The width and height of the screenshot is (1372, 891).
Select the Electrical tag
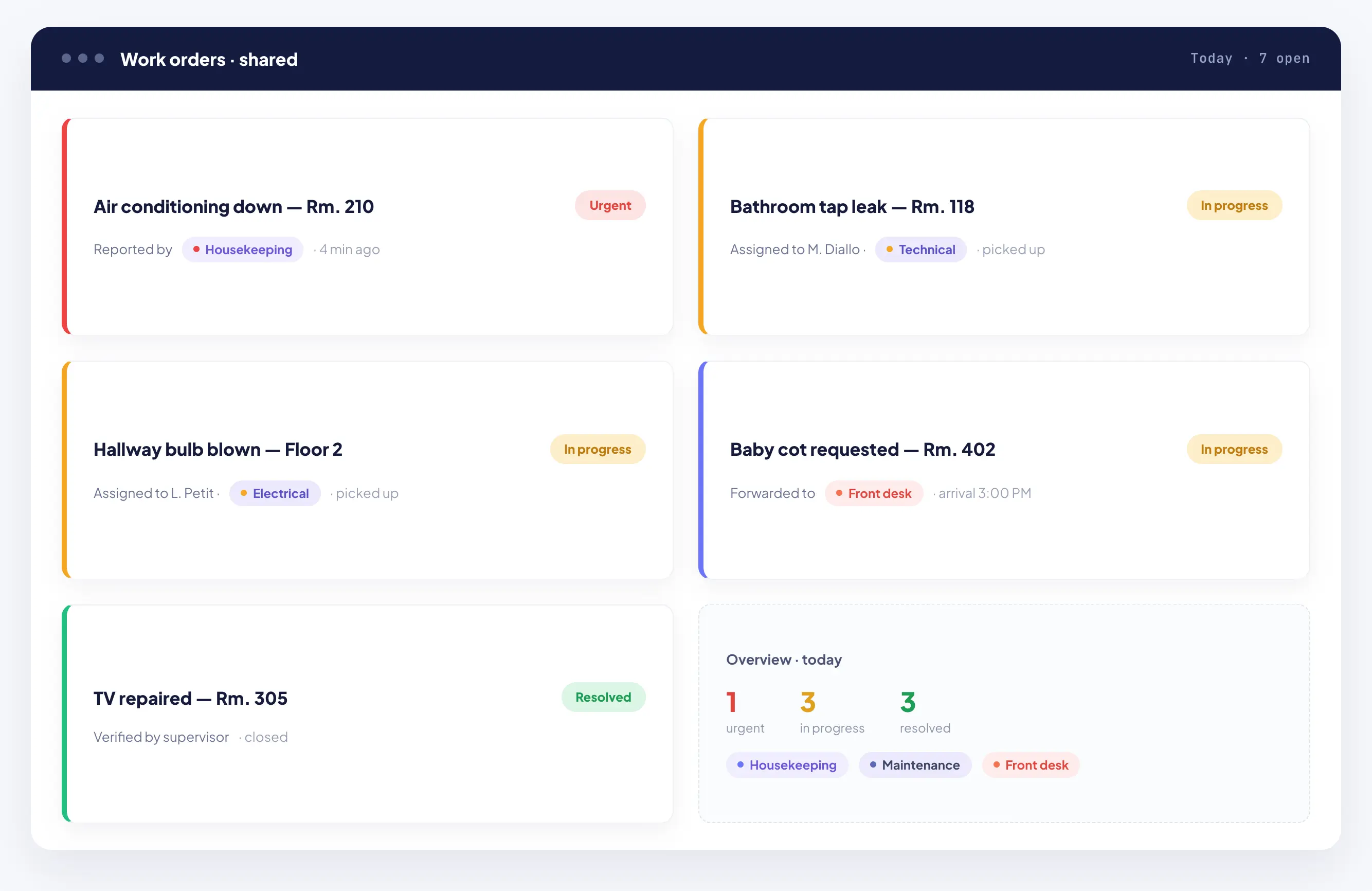[275, 494]
